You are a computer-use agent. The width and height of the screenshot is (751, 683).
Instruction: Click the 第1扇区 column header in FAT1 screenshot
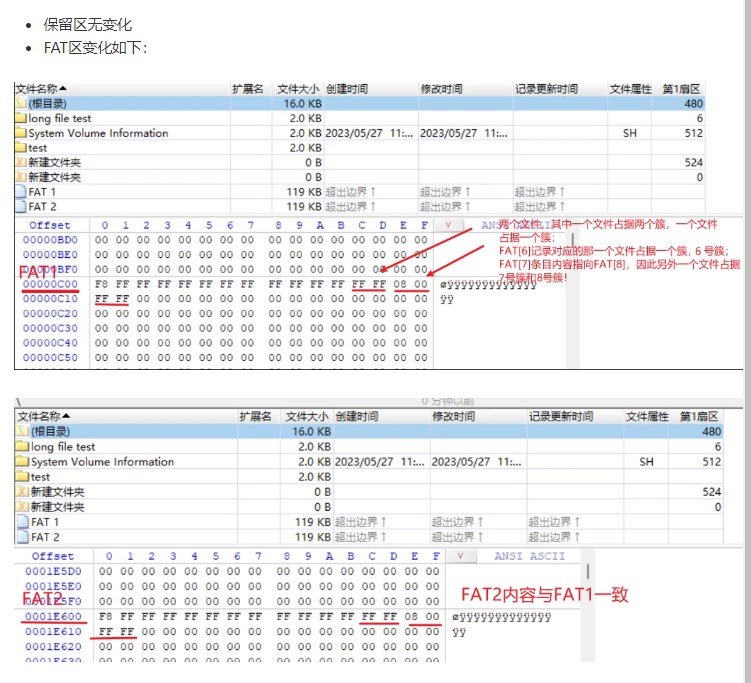point(681,89)
